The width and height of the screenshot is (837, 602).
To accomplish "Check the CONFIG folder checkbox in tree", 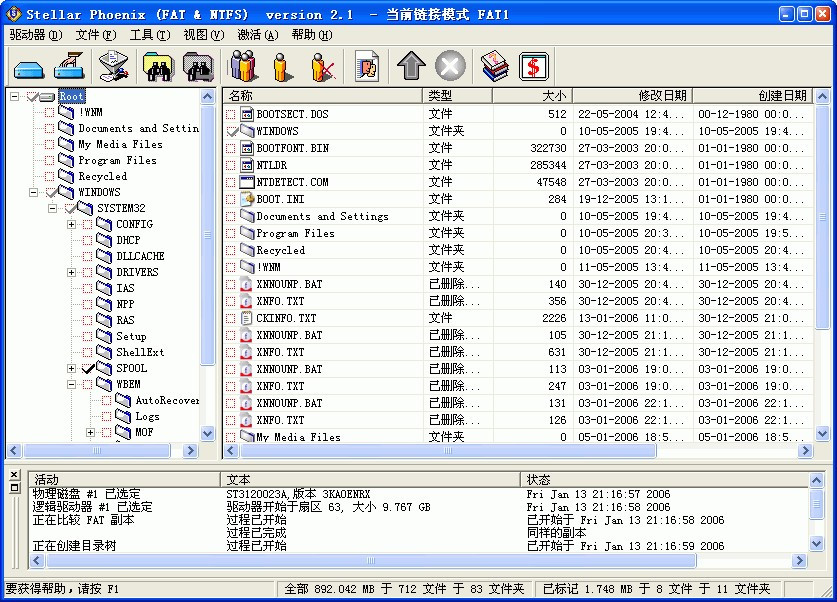I will pos(88,225).
